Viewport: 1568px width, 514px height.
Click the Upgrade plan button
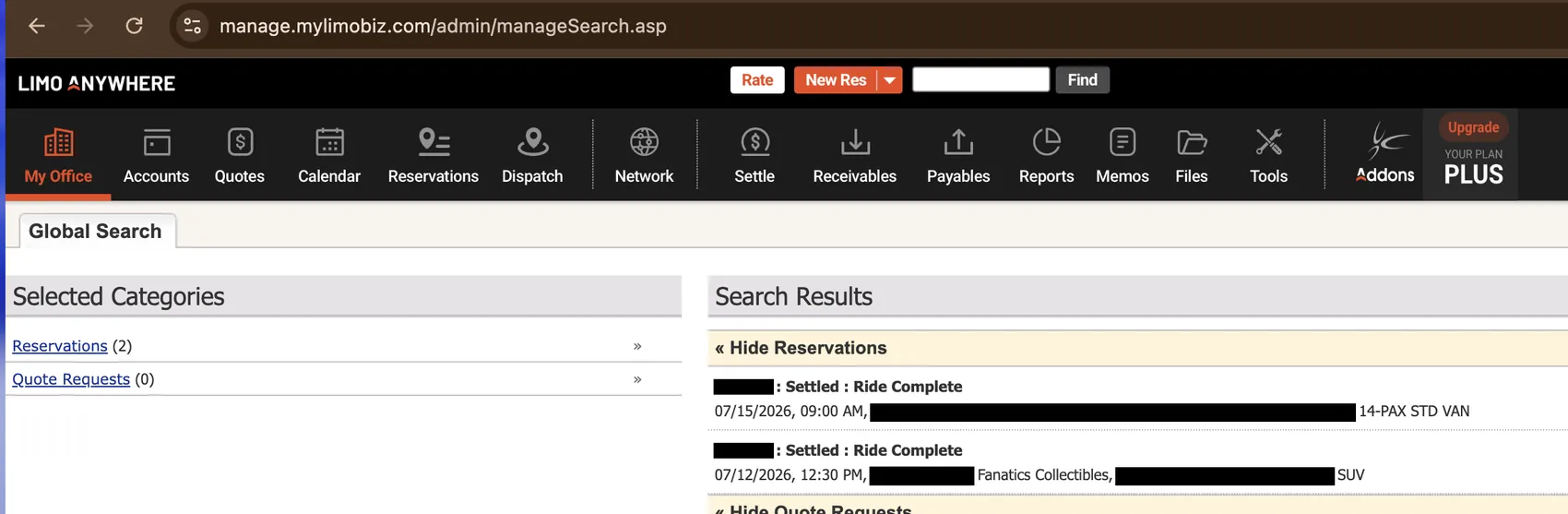pos(1473,127)
